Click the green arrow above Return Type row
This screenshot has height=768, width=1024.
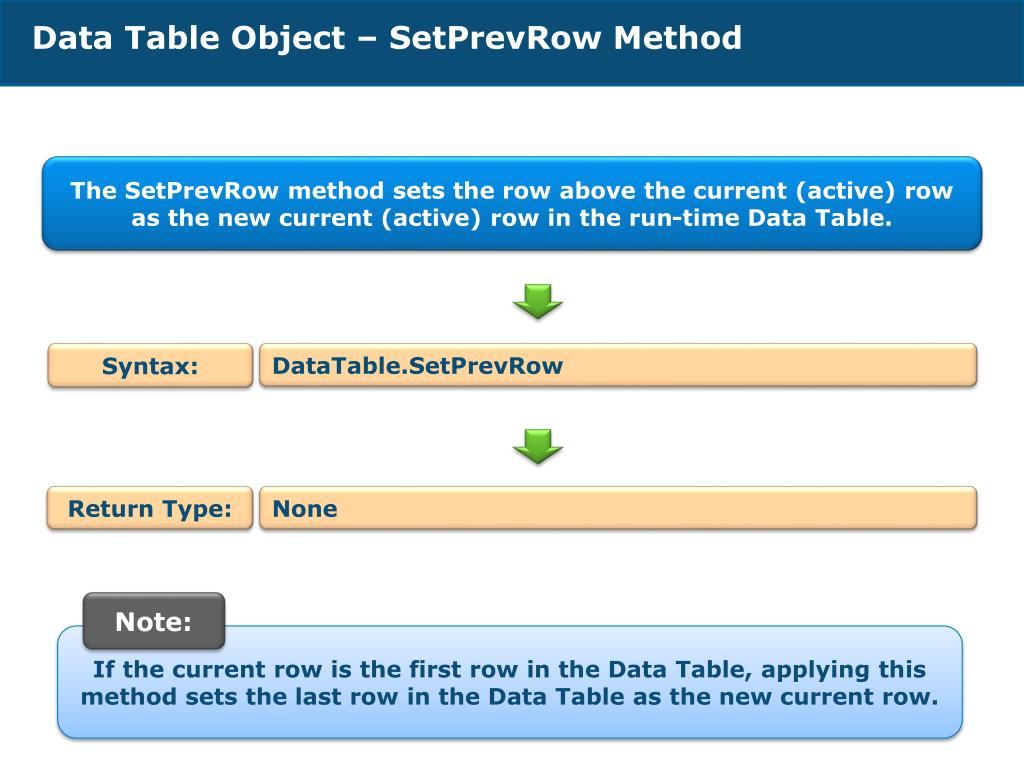(x=537, y=446)
